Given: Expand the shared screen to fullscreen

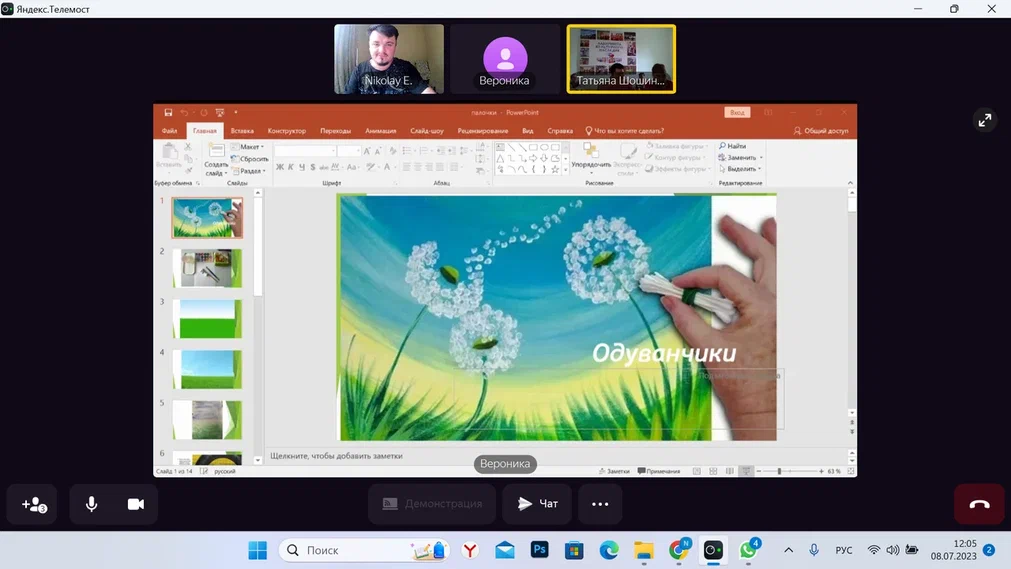Looking at the screenshot, I should [984, 120].
